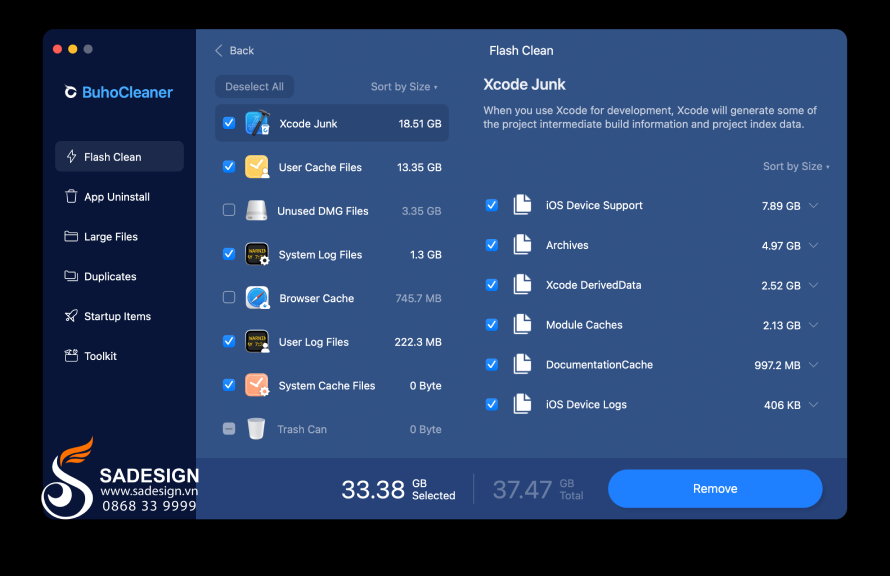Open the App Uninstall sidebar section
Image resolution: width=890 pixels, height=576 pixels.
(x=119, y=196)
